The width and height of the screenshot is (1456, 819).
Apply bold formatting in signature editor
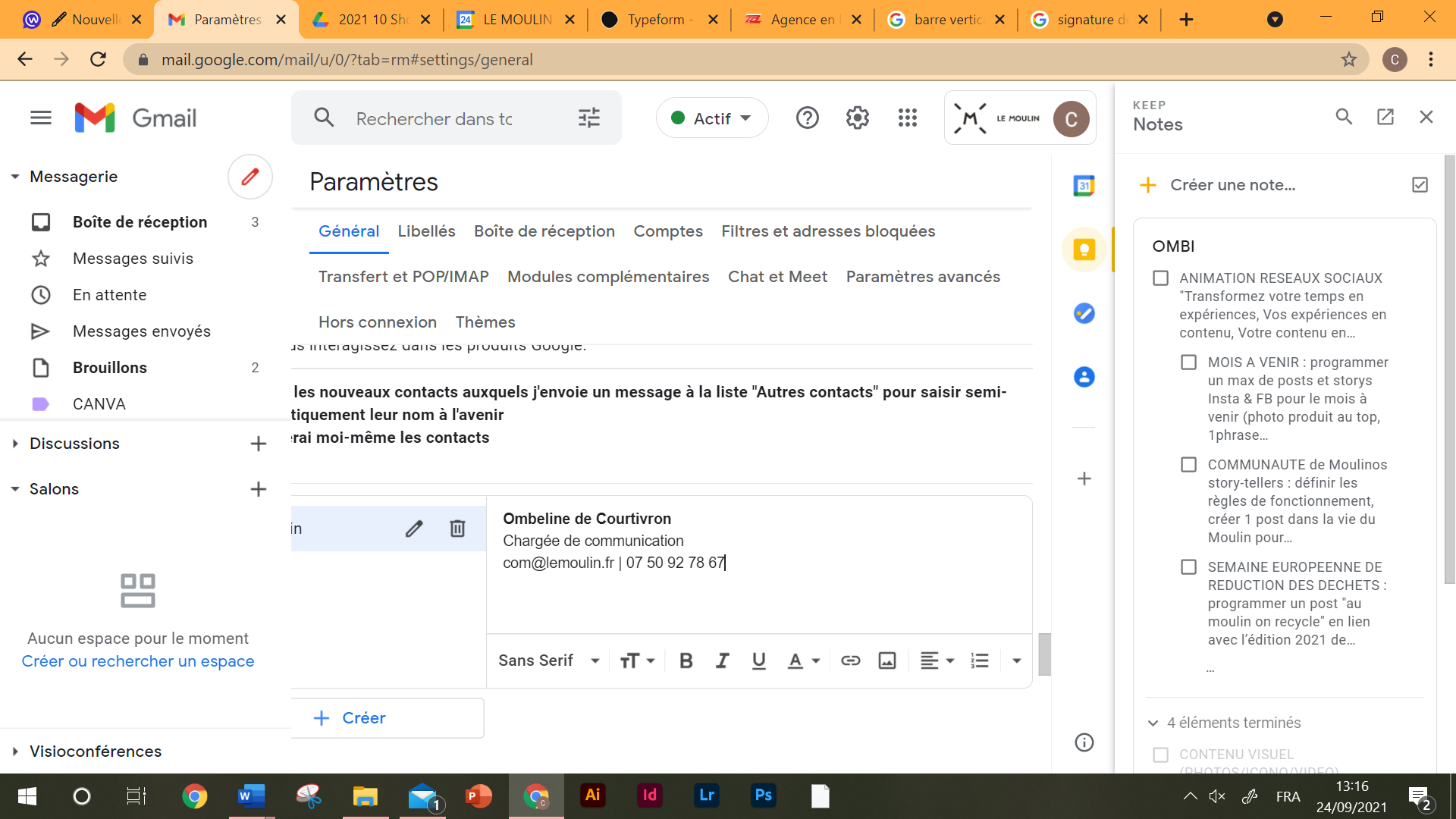point(686,661)
